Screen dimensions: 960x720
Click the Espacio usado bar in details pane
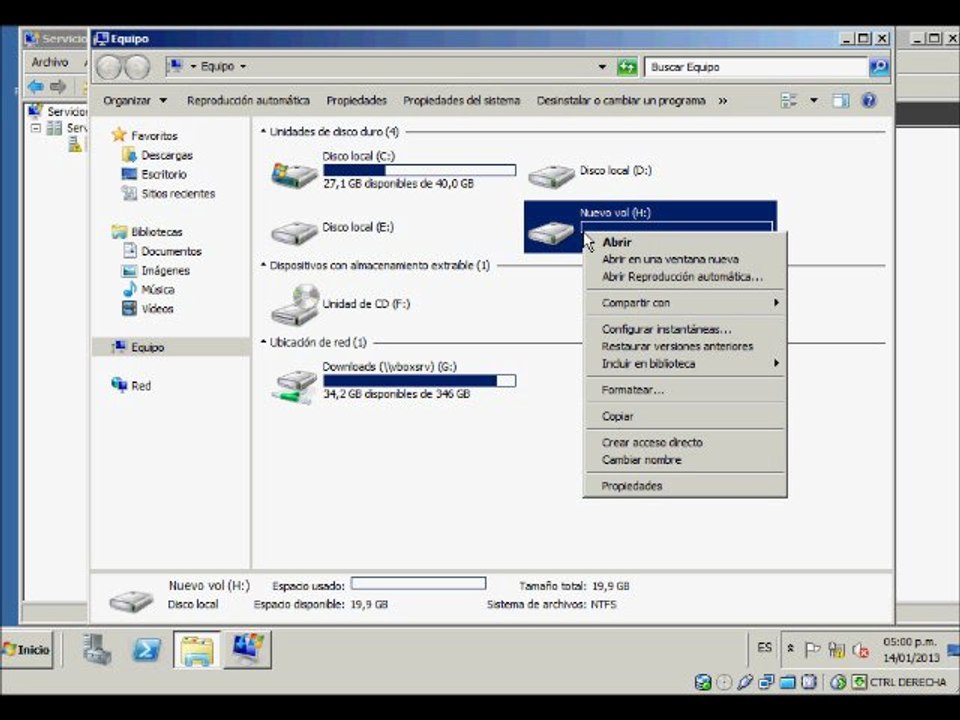tap(418, 583)
